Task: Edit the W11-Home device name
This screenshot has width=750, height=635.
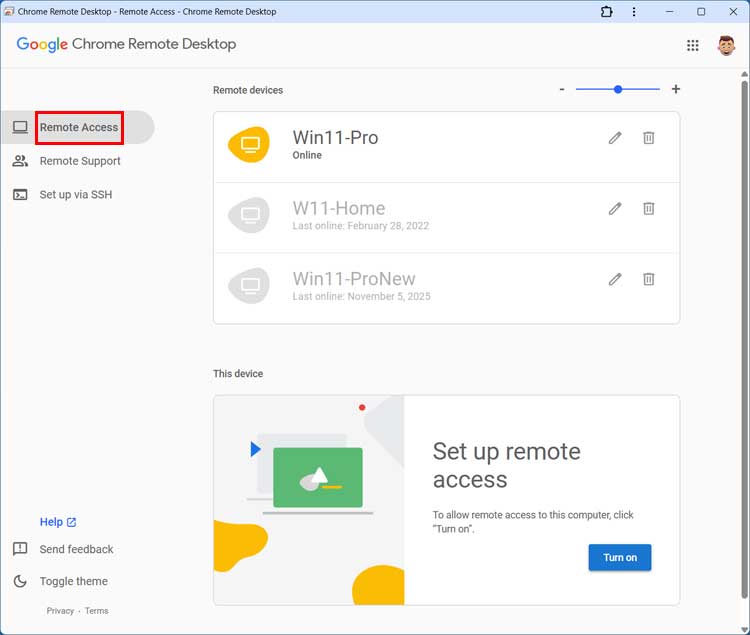Action: click(615, 208)
